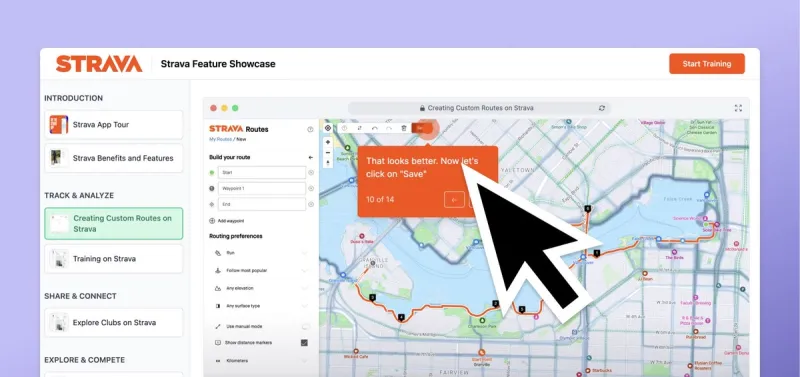Click the Add waypoint button
The image size is (800, 377).
pos(227,221)
